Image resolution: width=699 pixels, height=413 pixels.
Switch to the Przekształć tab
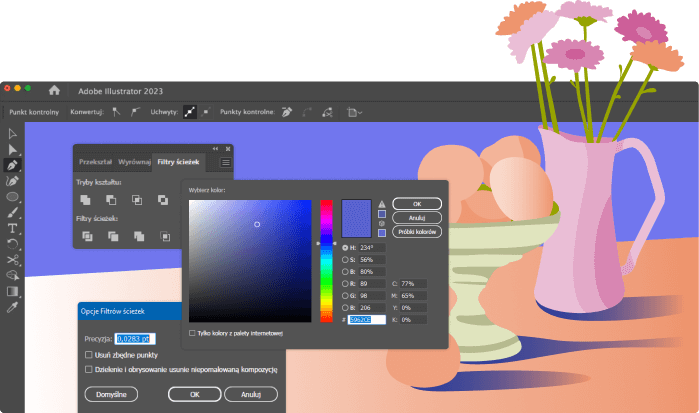tap(95, 161)
